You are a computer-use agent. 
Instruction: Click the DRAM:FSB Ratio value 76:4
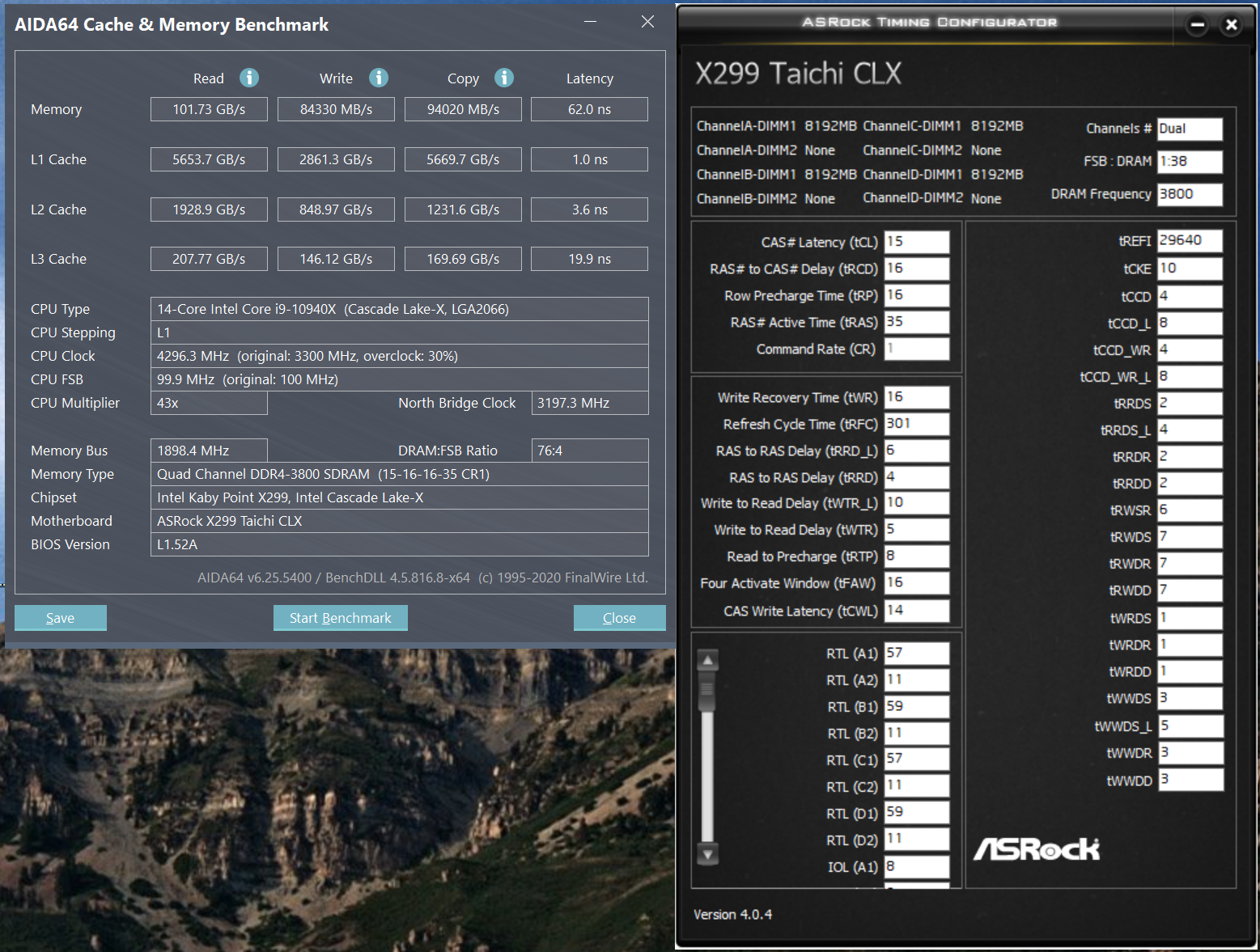tap(590, 451)
